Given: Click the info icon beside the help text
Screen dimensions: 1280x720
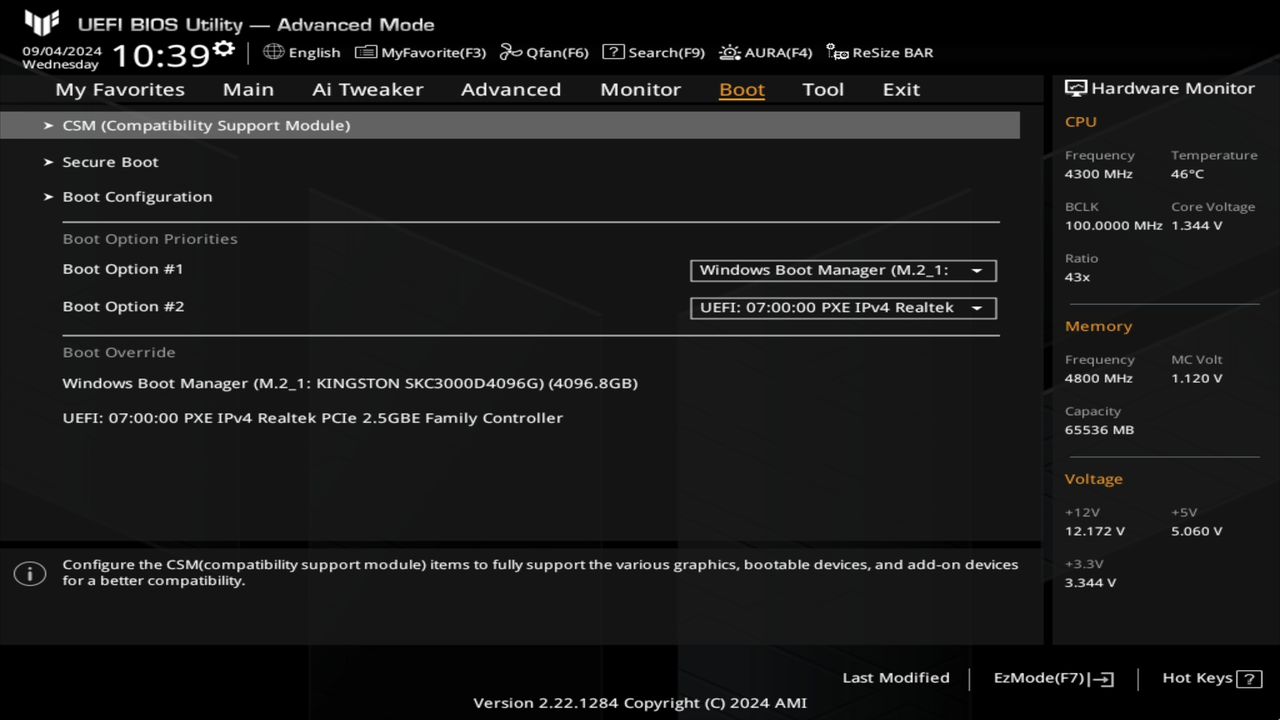Looking at the screenshot, I should (x=30, y=574).
